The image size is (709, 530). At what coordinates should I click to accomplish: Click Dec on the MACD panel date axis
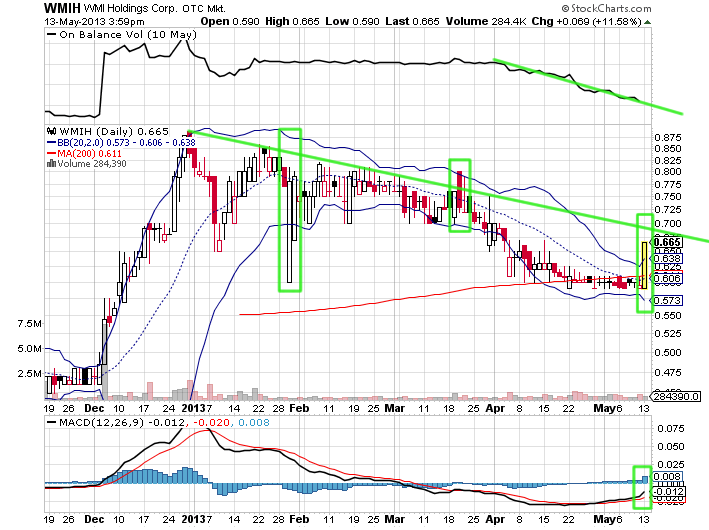[94, 520]
